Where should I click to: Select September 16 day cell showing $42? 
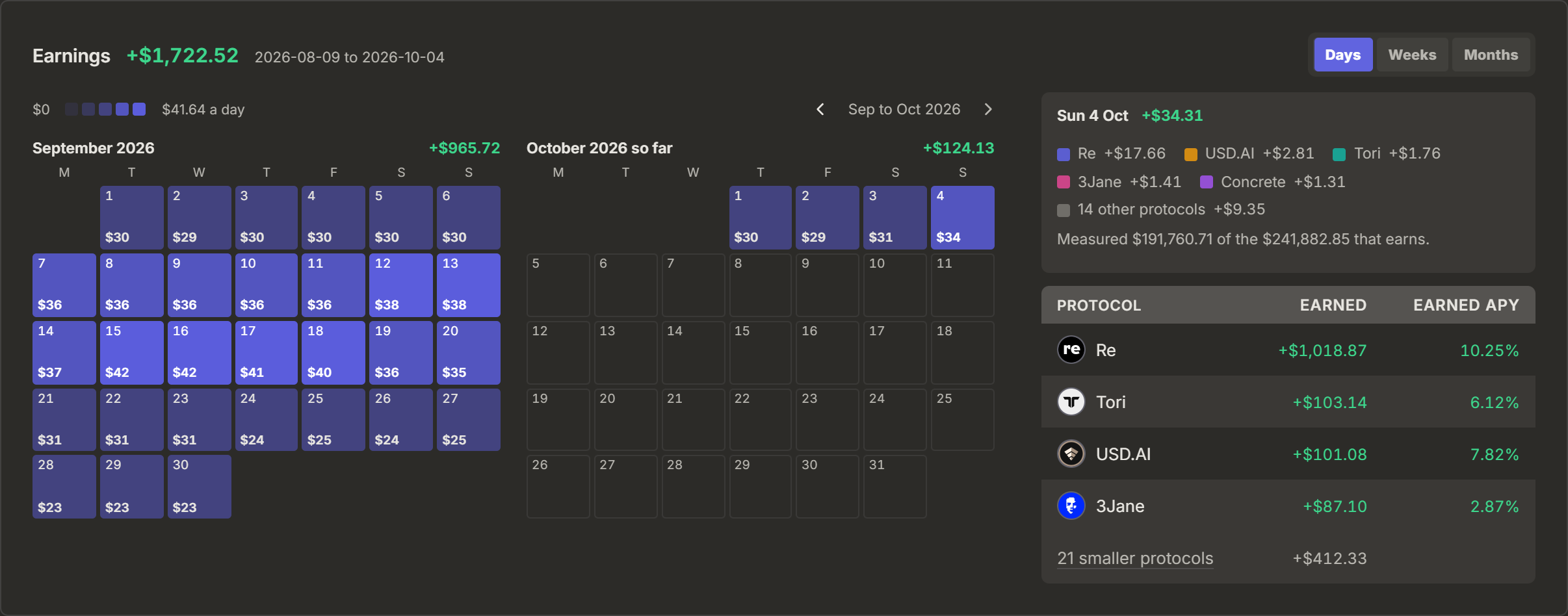200,353
